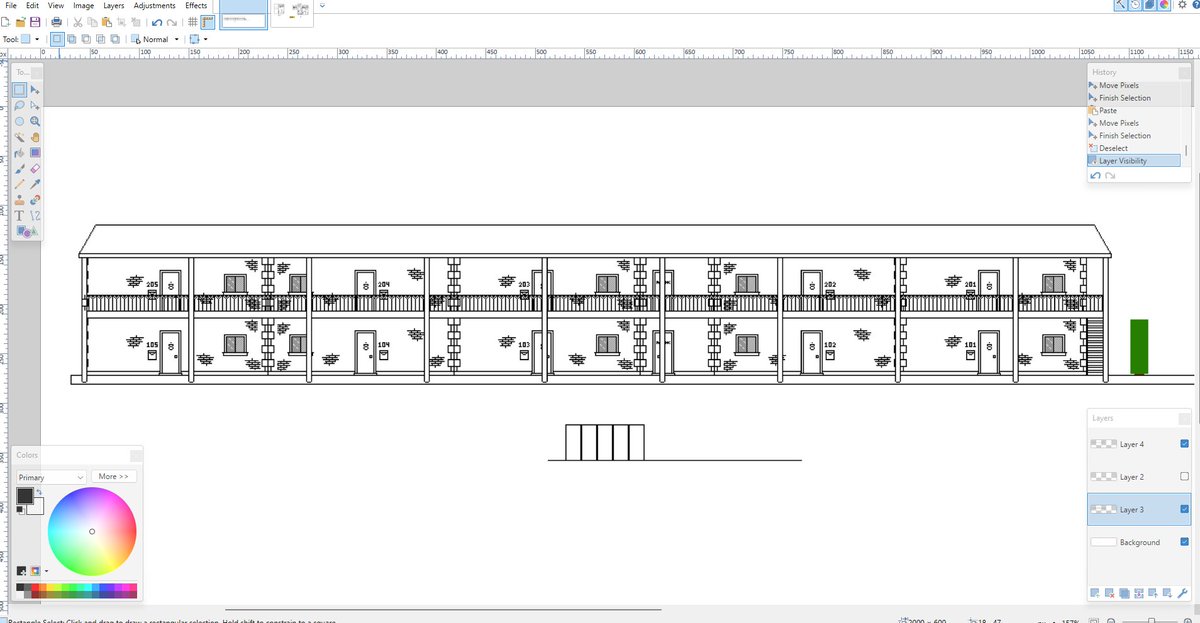Image resolution: width=1200 pixels, height=623 pixels.
Task: Select the Shapes tool
Action: point(26,232)
